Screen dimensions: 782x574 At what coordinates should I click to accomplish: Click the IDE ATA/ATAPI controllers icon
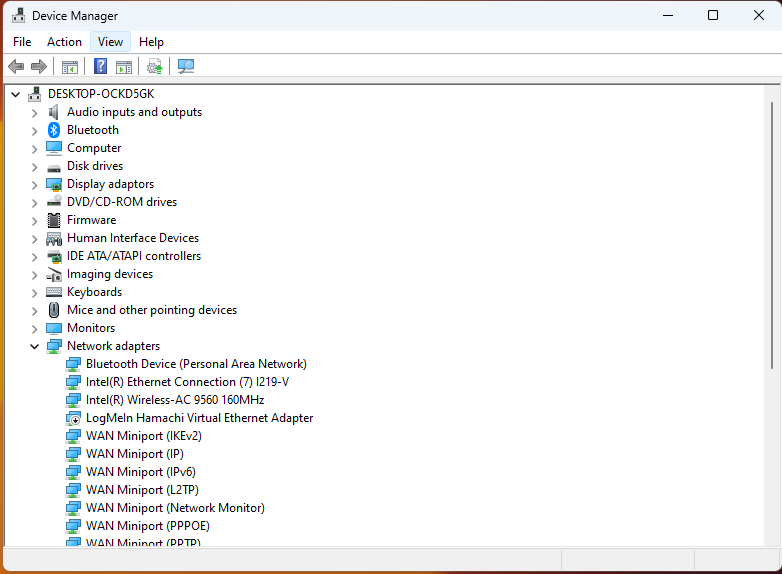(x=54, y=257)
